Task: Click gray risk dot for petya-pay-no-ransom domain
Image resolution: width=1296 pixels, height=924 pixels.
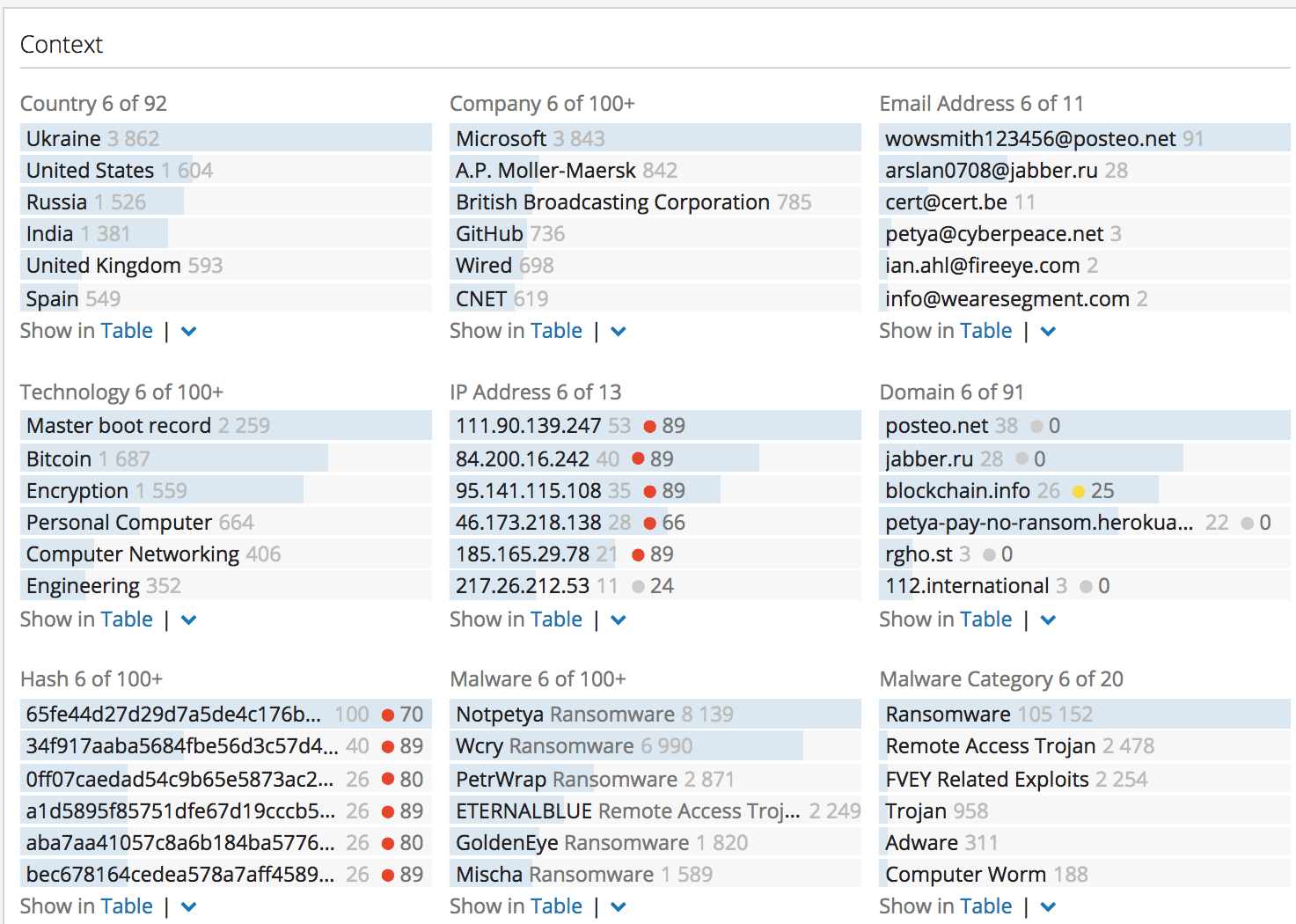Action: [1248, 523]
